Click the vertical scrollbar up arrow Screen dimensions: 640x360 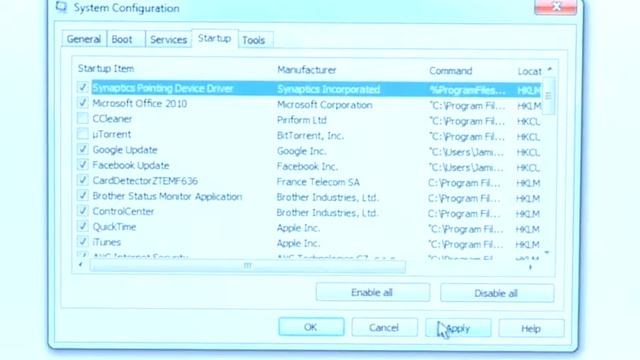[549, 70]
